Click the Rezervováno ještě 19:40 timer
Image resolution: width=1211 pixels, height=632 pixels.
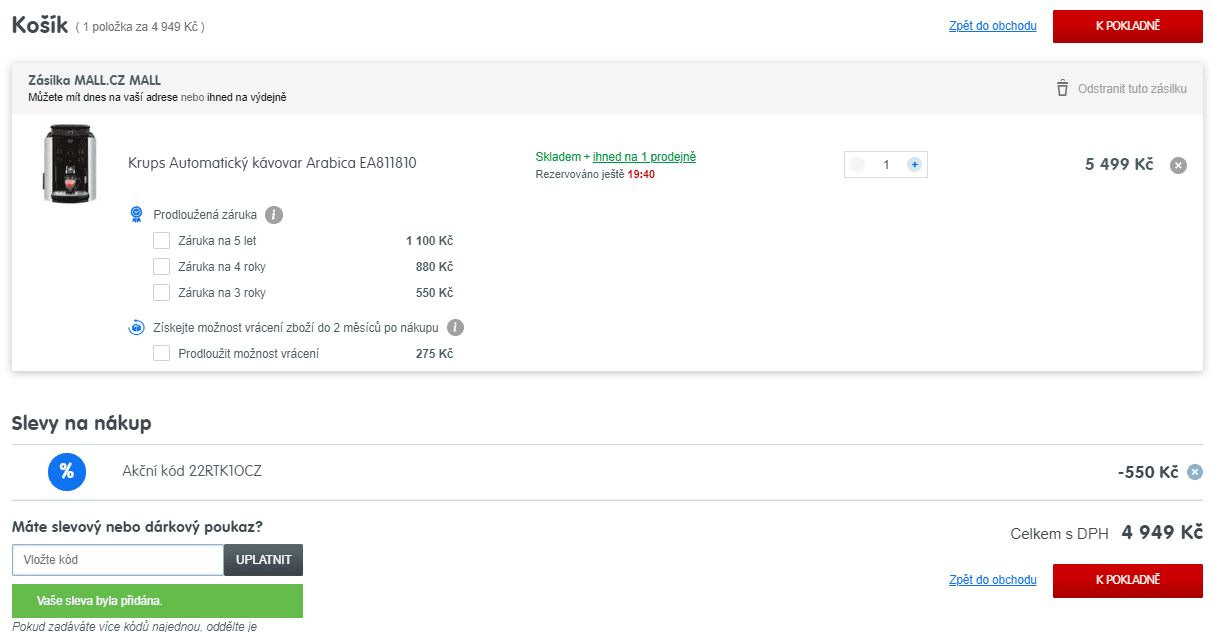click(x=595, y=174)
